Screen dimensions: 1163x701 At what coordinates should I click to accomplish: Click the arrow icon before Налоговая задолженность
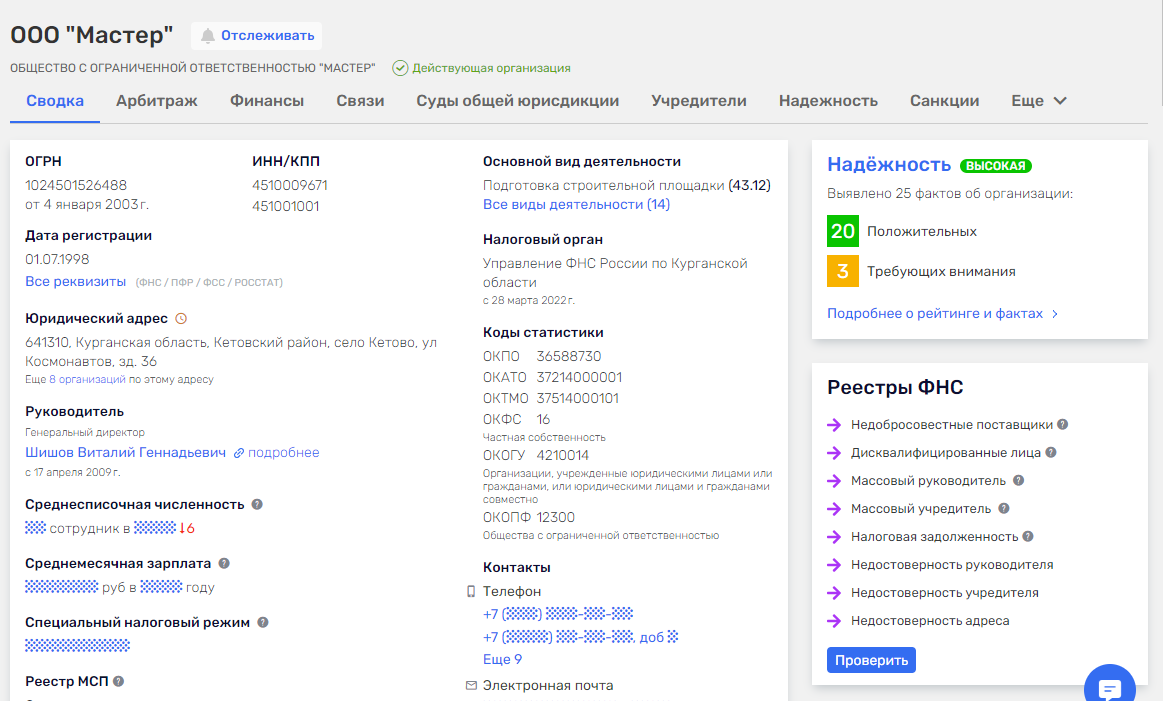[x=834, y=537]
